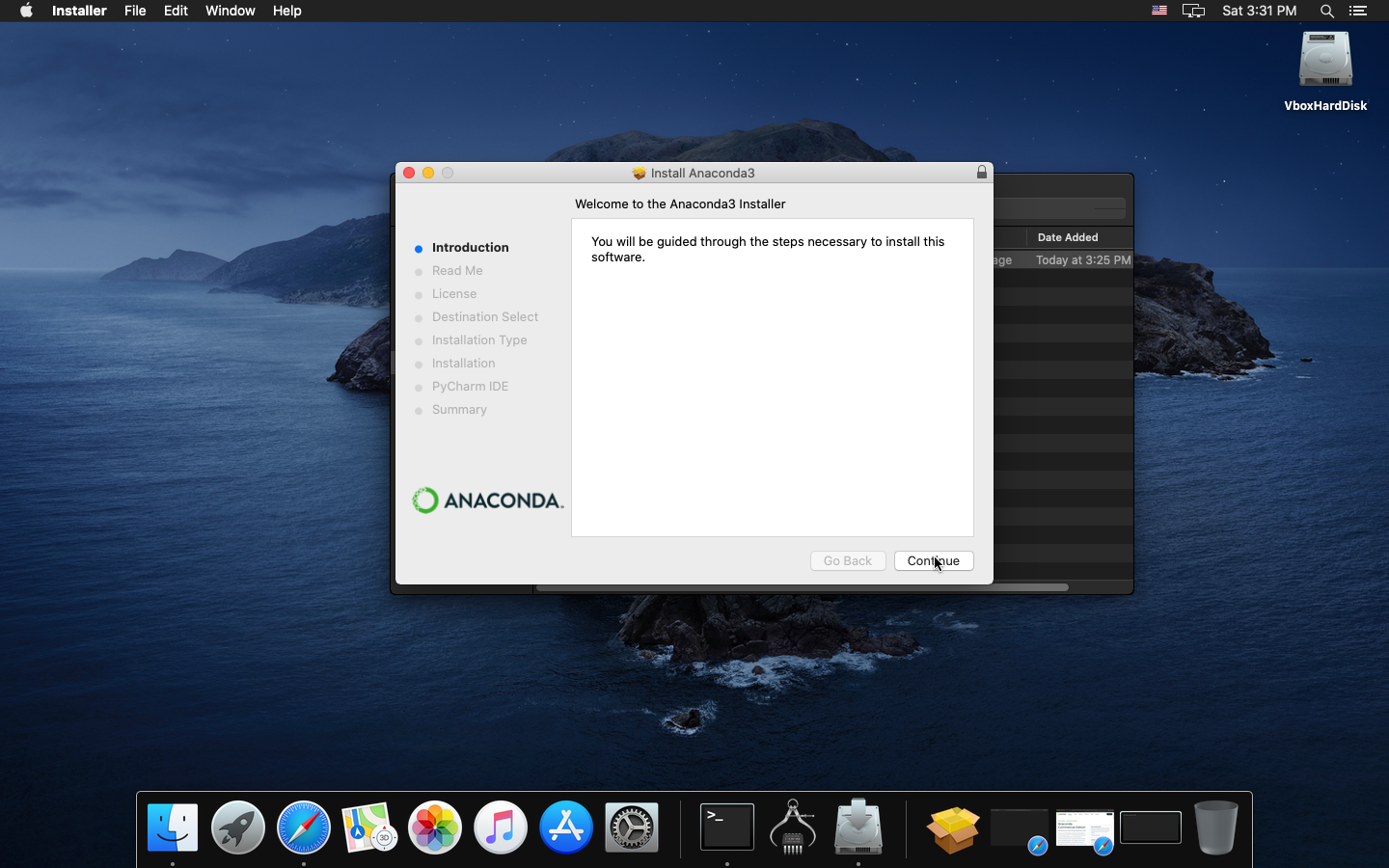Open the Window menu
Screen dimensions: 1389x868
[230, 11]
